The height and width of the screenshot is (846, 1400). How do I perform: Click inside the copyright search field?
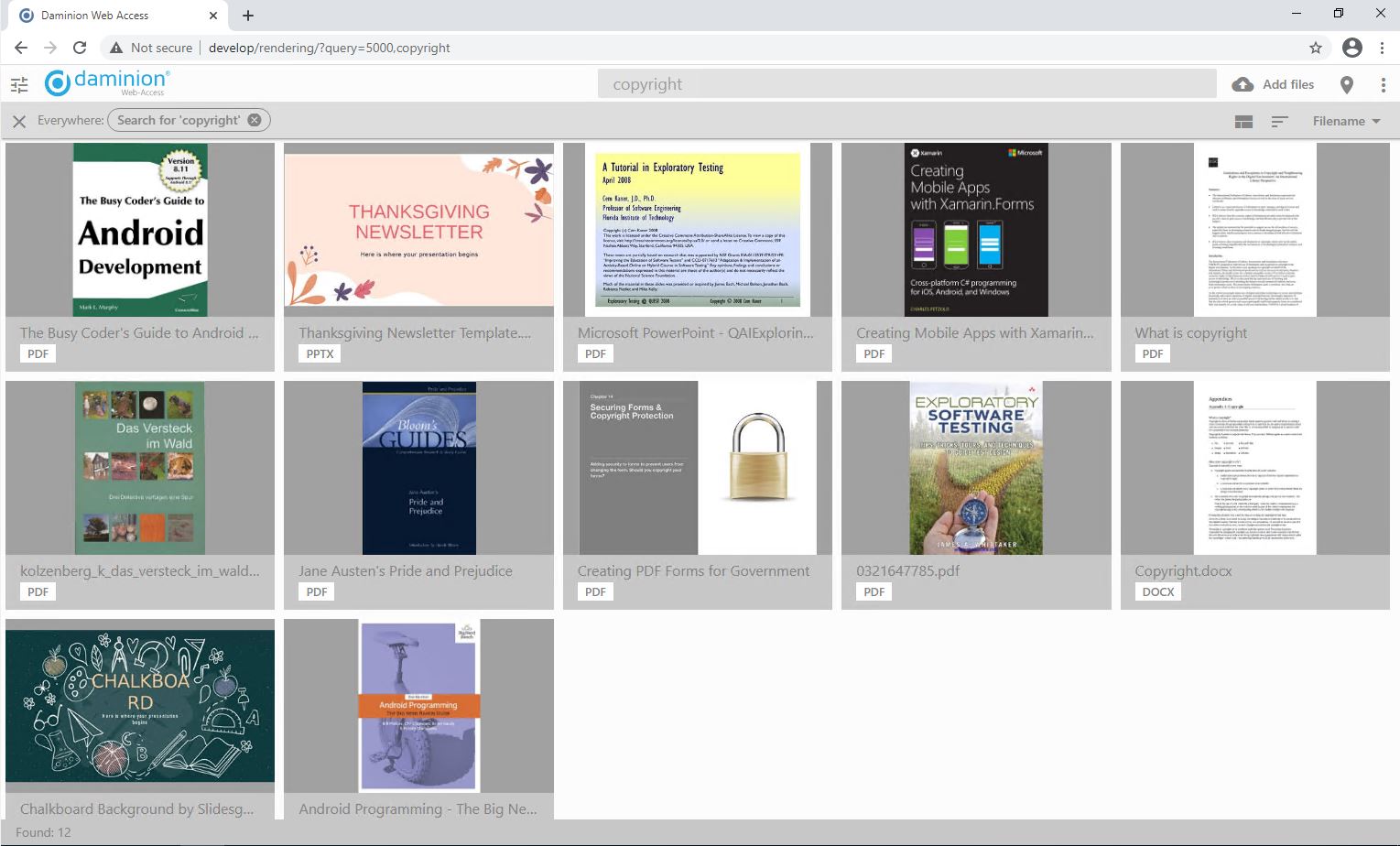pos(906,83)
